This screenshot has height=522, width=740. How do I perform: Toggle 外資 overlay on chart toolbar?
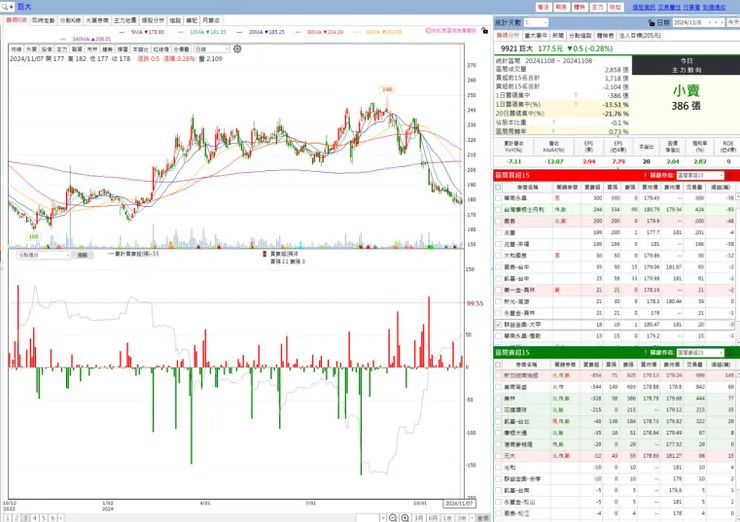pyautogui.click(x=31, y=49)
